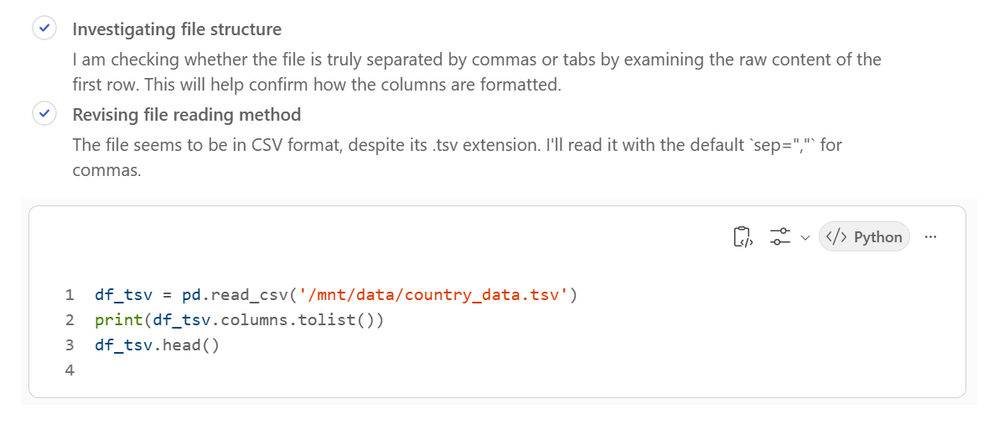Screen dimensions: 999x425
Task: Click line number 1 in gutter
Action: pos(69,295)
